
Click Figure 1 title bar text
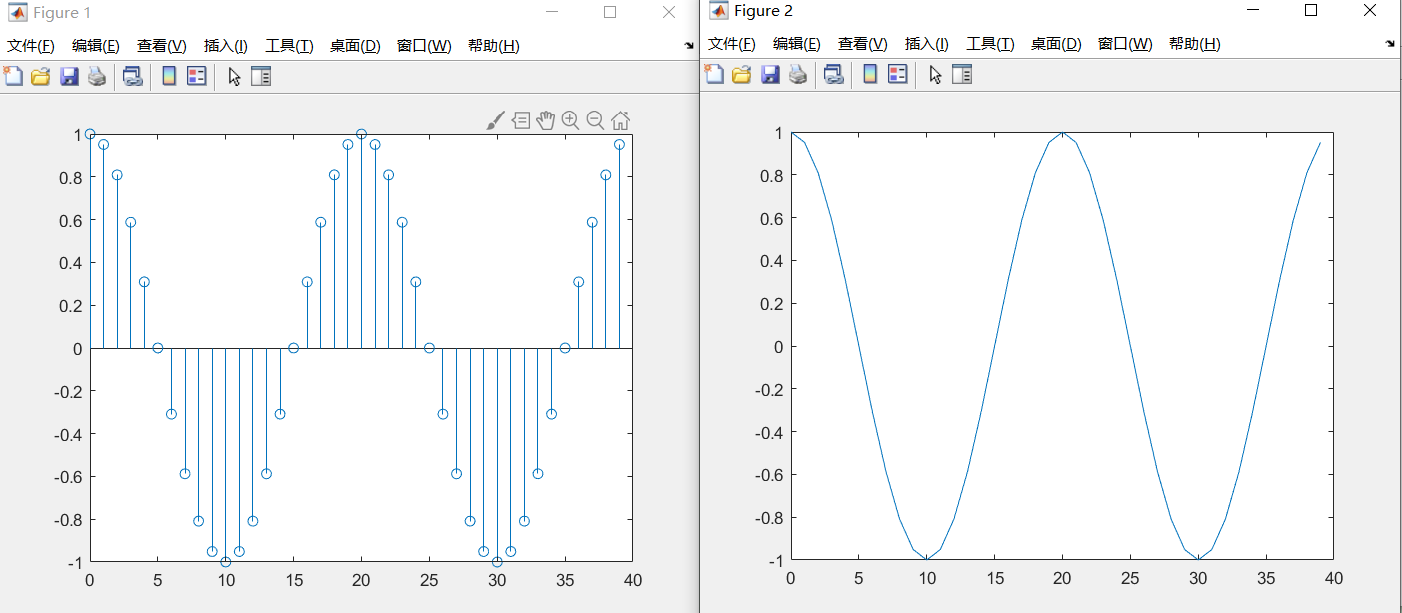[62, 13]
